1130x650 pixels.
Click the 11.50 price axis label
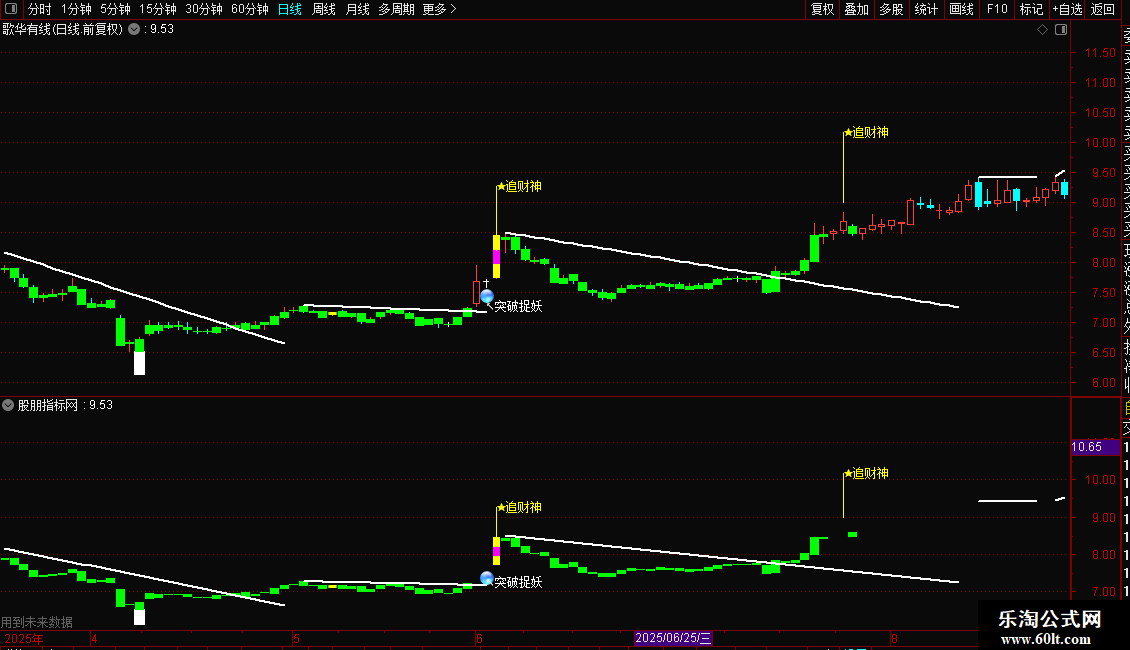1100,53
